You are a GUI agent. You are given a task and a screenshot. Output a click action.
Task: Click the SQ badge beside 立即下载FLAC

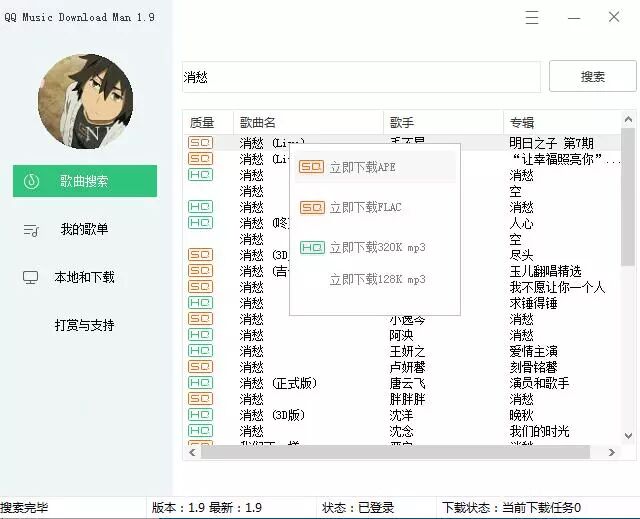click(312, 207)
